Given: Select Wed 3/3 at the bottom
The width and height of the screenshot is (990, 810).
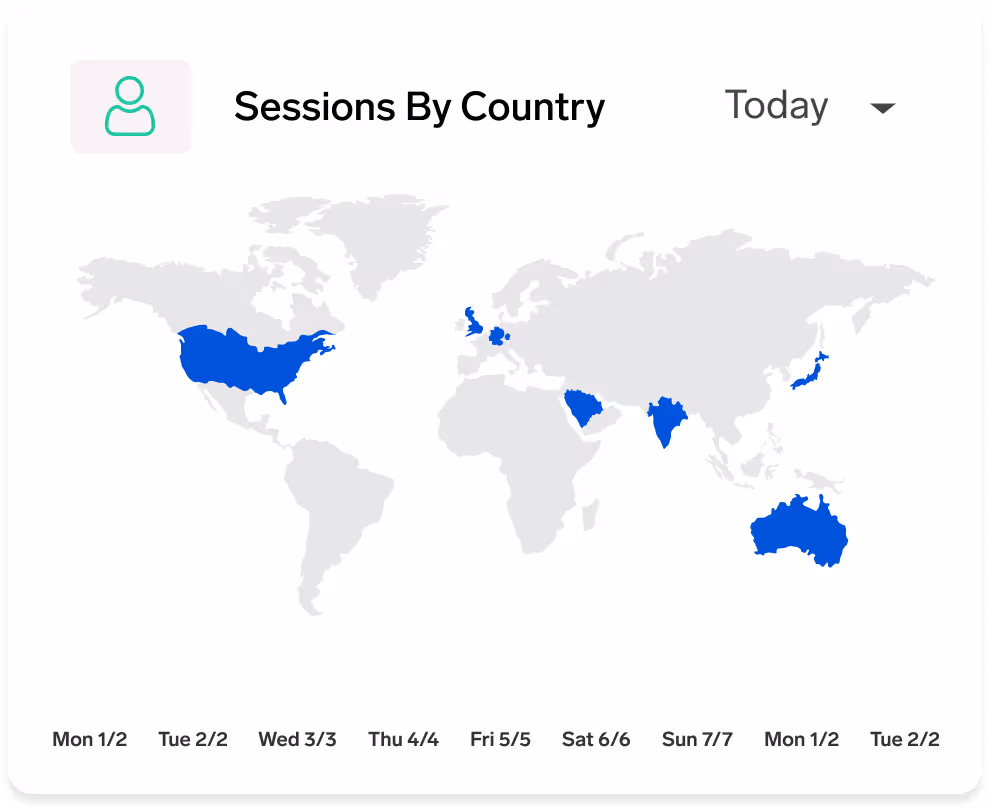Looking at the screenshot, I should [x=297, y=739].
